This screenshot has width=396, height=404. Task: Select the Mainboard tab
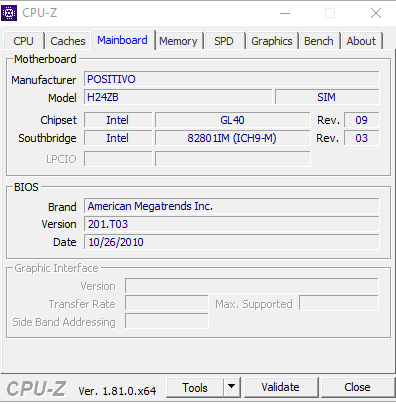[x=122, y=40]
